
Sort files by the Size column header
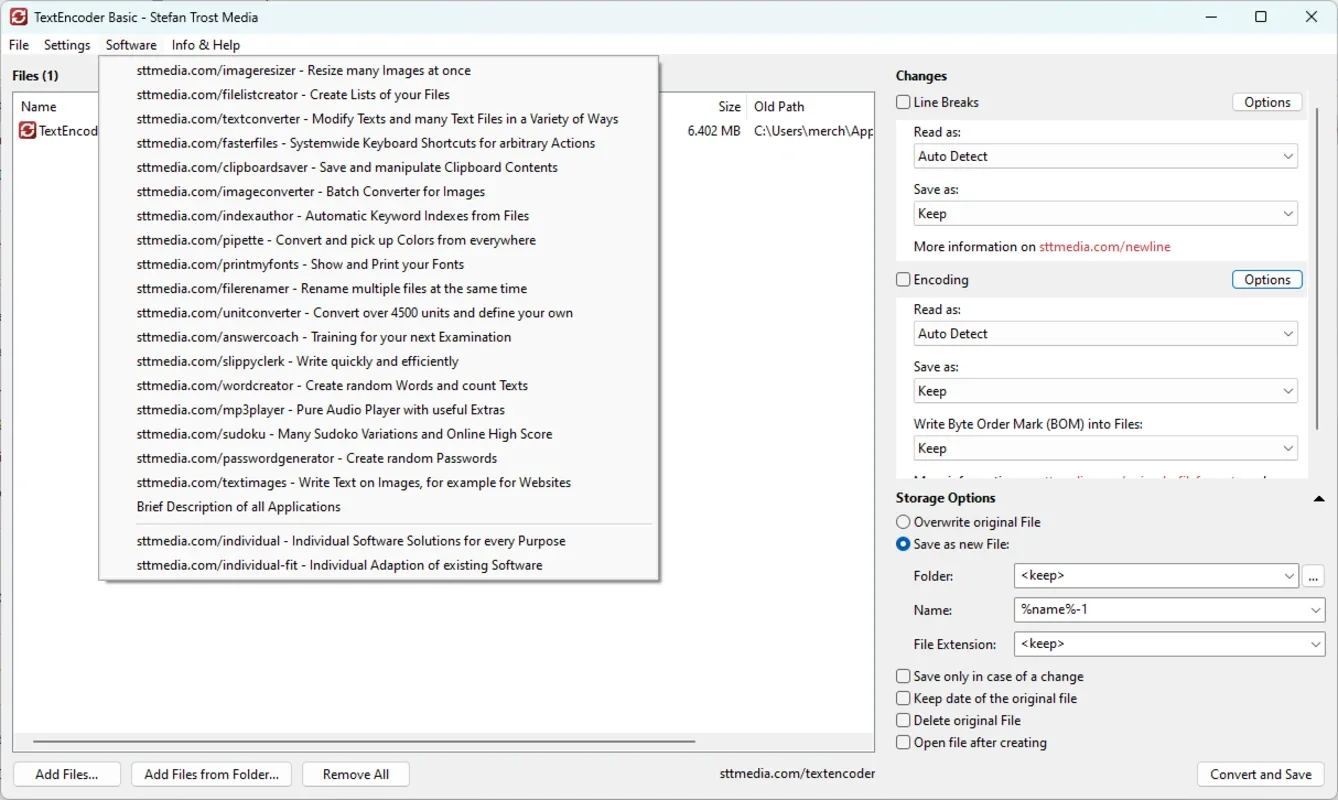click(729, 107)
